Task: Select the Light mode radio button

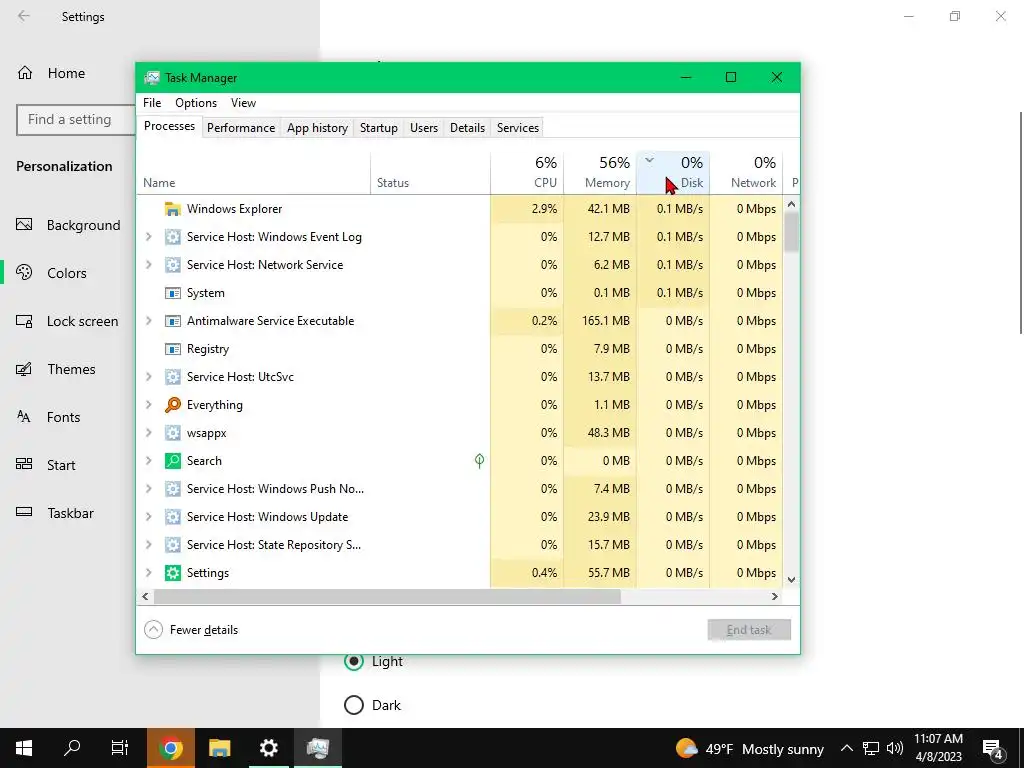Action: point(354,662)
